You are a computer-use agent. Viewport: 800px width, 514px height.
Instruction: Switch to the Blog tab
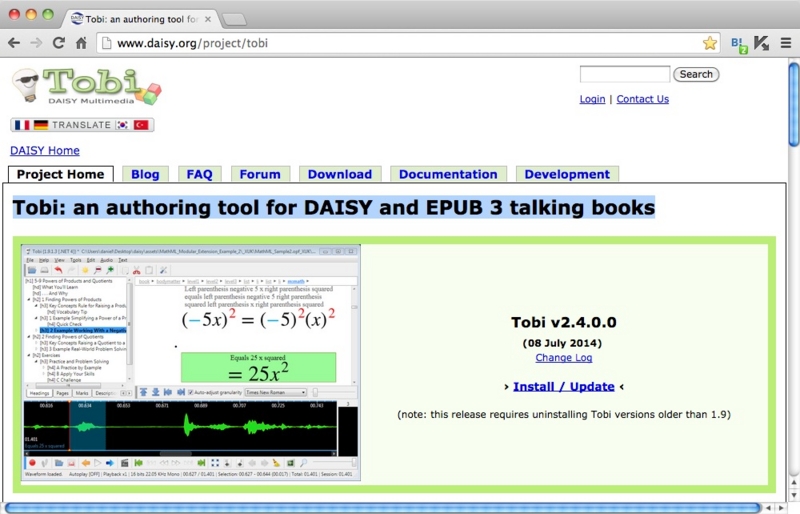point(145,174)
